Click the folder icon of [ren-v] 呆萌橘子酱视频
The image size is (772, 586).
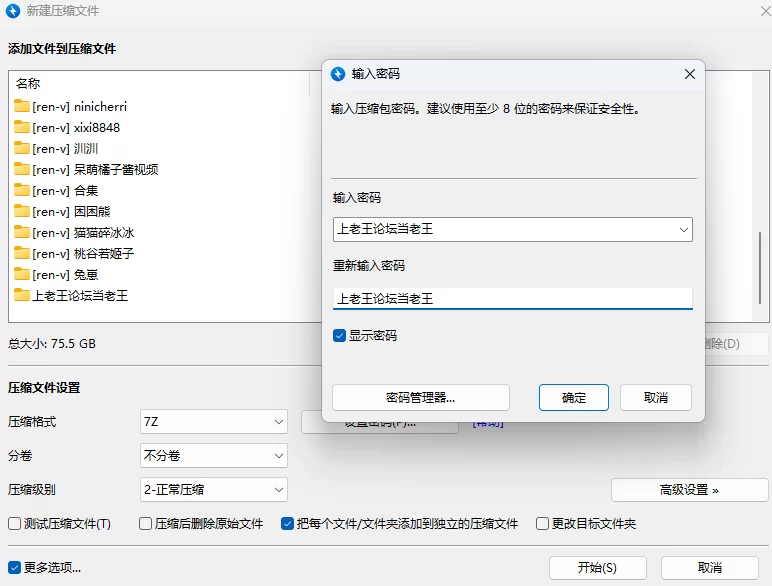click(22, 169)
